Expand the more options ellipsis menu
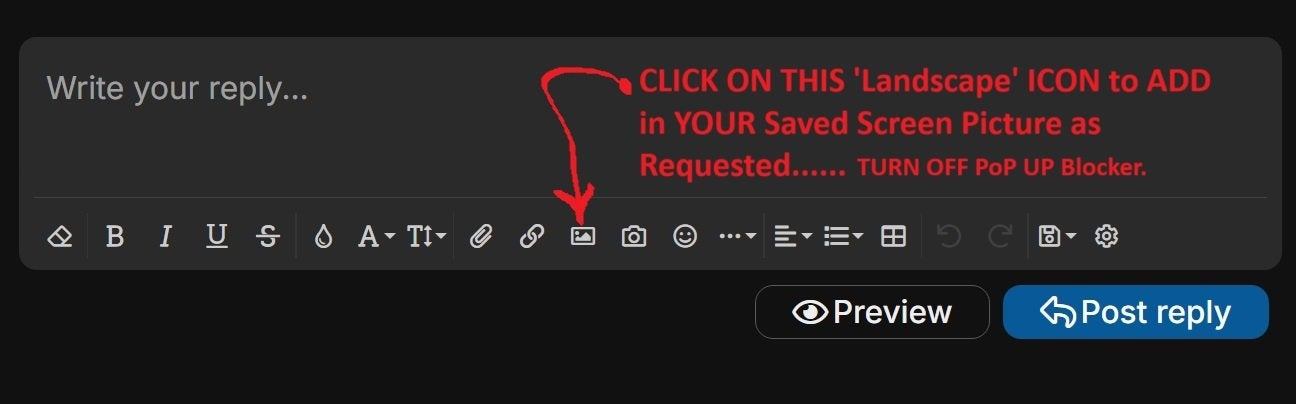 click(x=738, y=237)
